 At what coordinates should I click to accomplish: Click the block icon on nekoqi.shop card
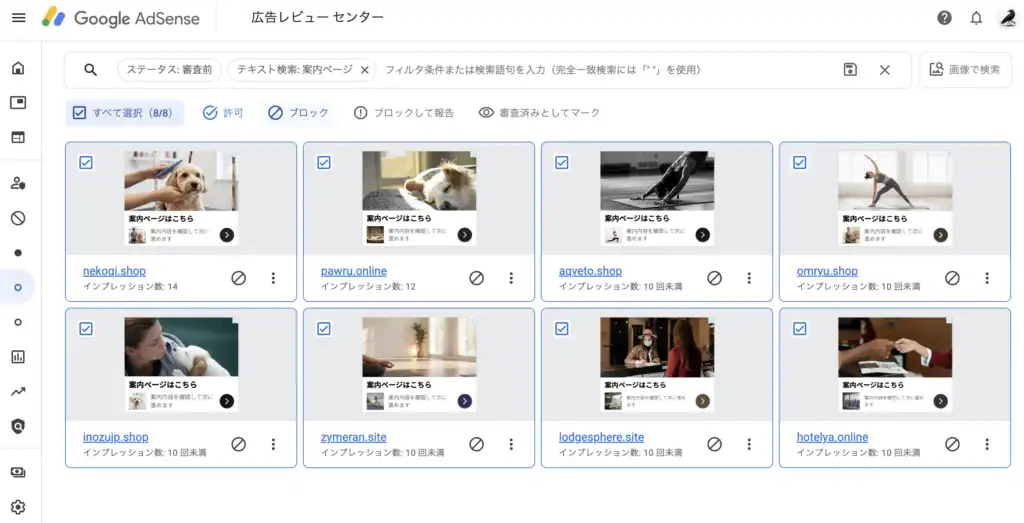coord(238,278)
